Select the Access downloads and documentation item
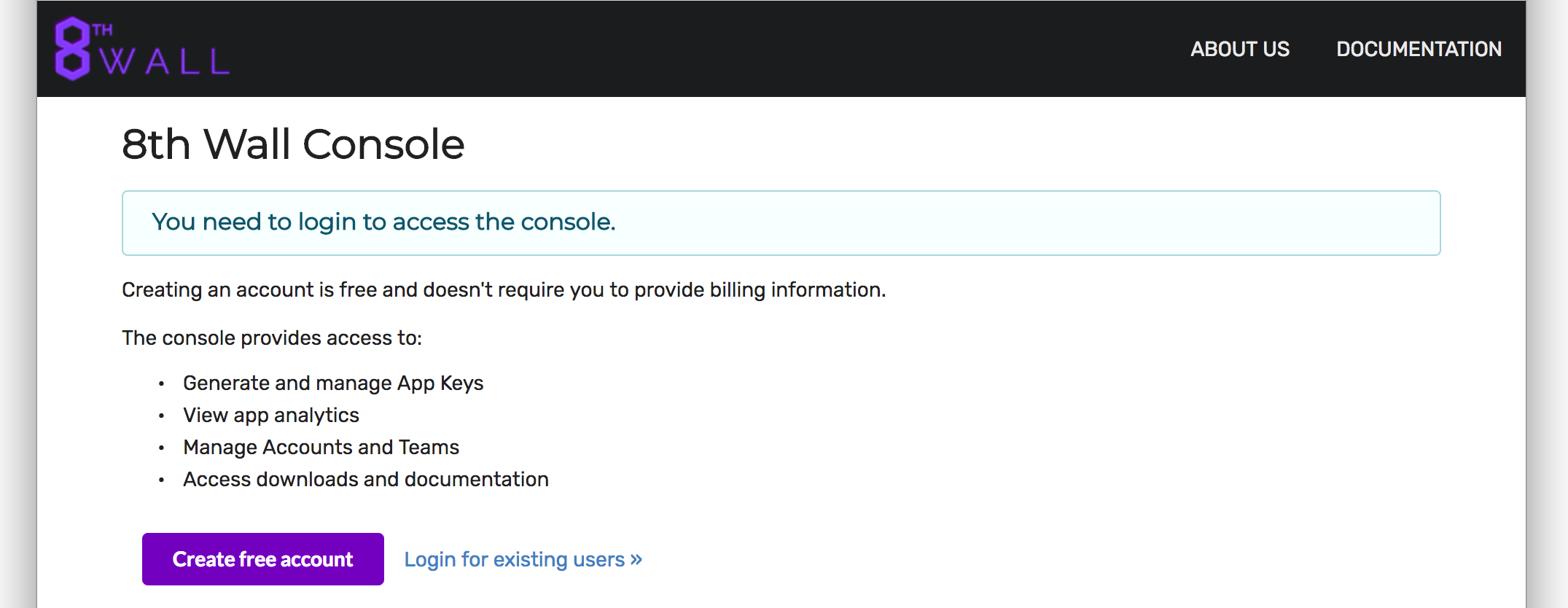Viewport: 1568px width, 608px height. point(366,479)
